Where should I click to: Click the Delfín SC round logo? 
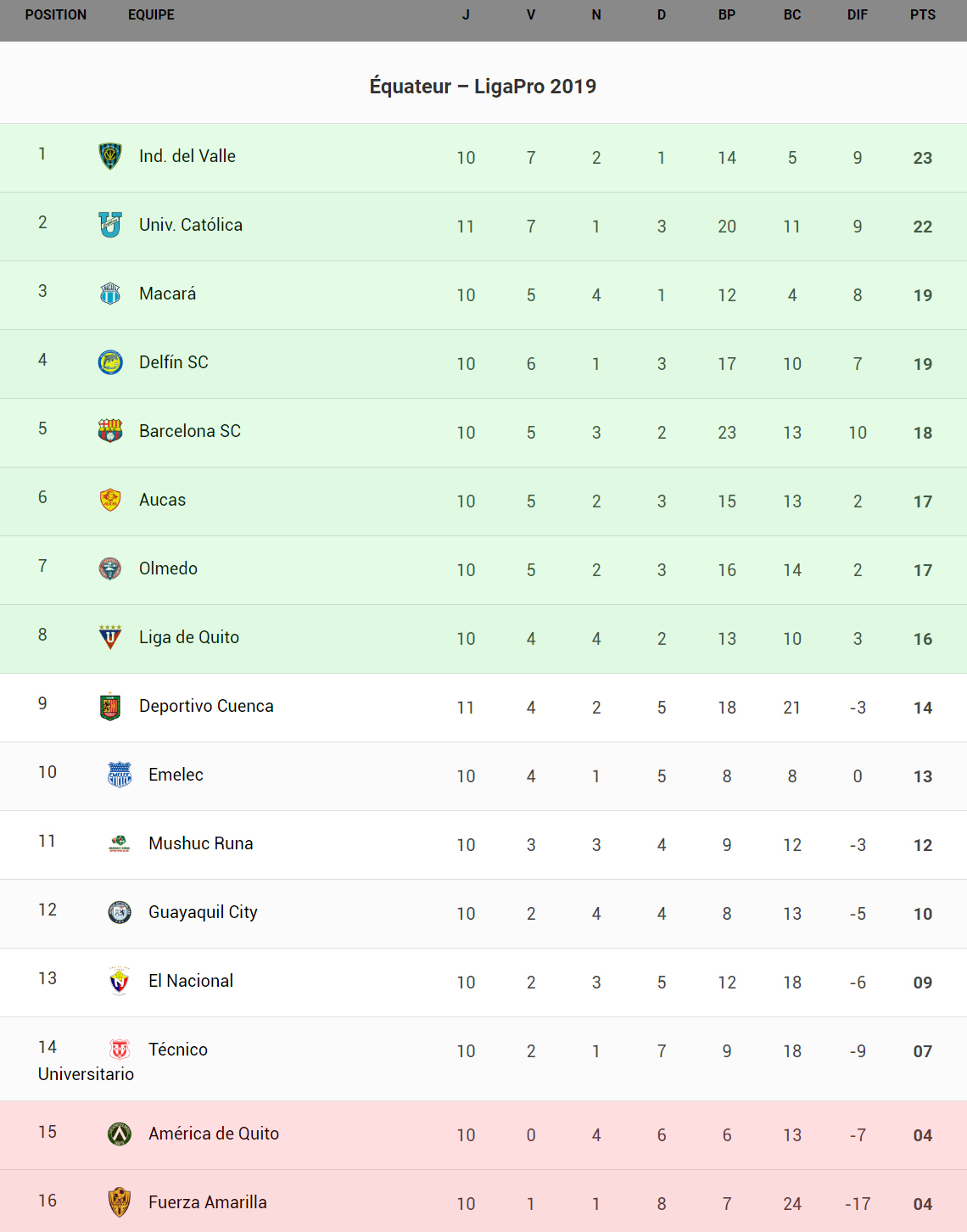pos(110,362)
